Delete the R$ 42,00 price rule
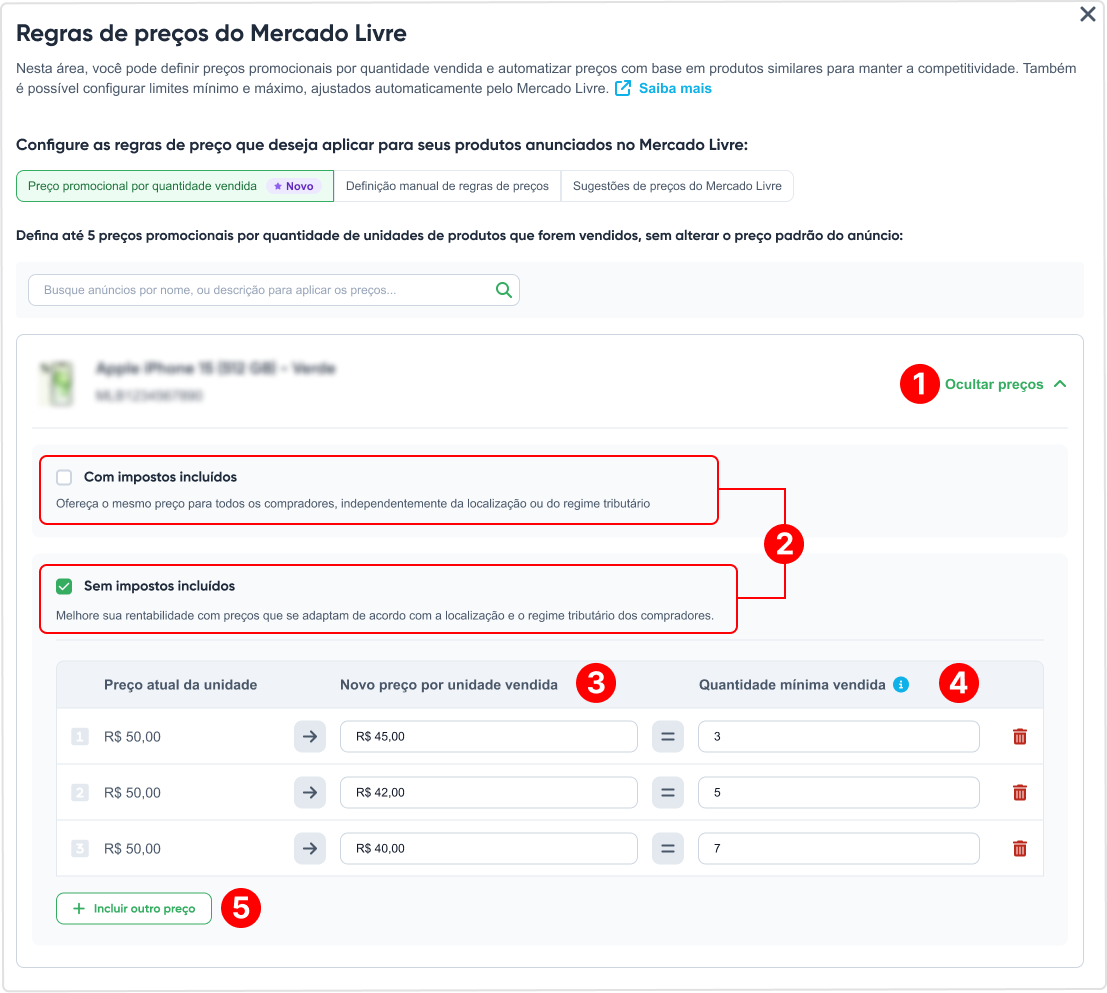This screenshot has width=1107, height=993. pyautogui.click(x=1019, y=793)
